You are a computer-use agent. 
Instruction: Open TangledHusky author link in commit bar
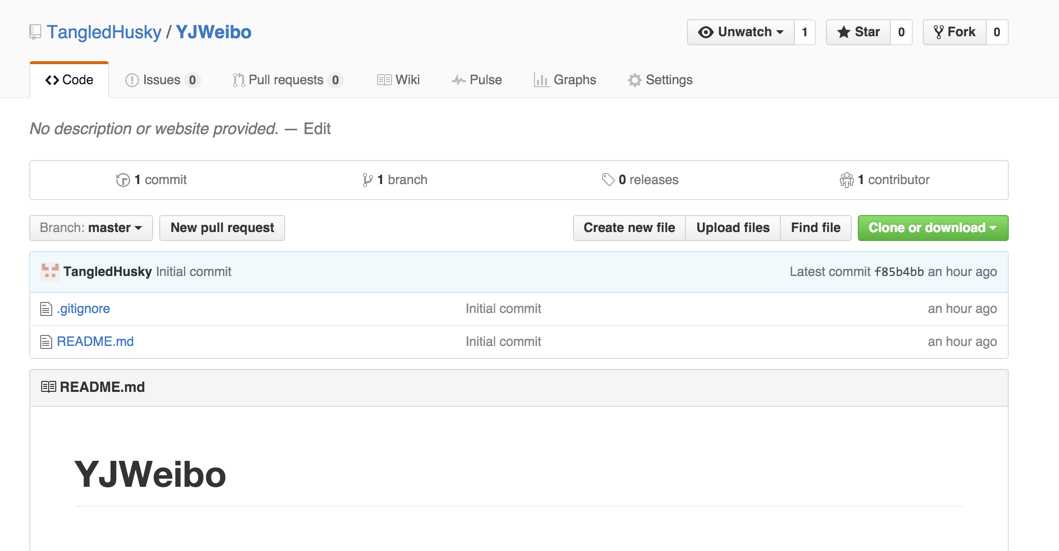click(x=107, y=271)
